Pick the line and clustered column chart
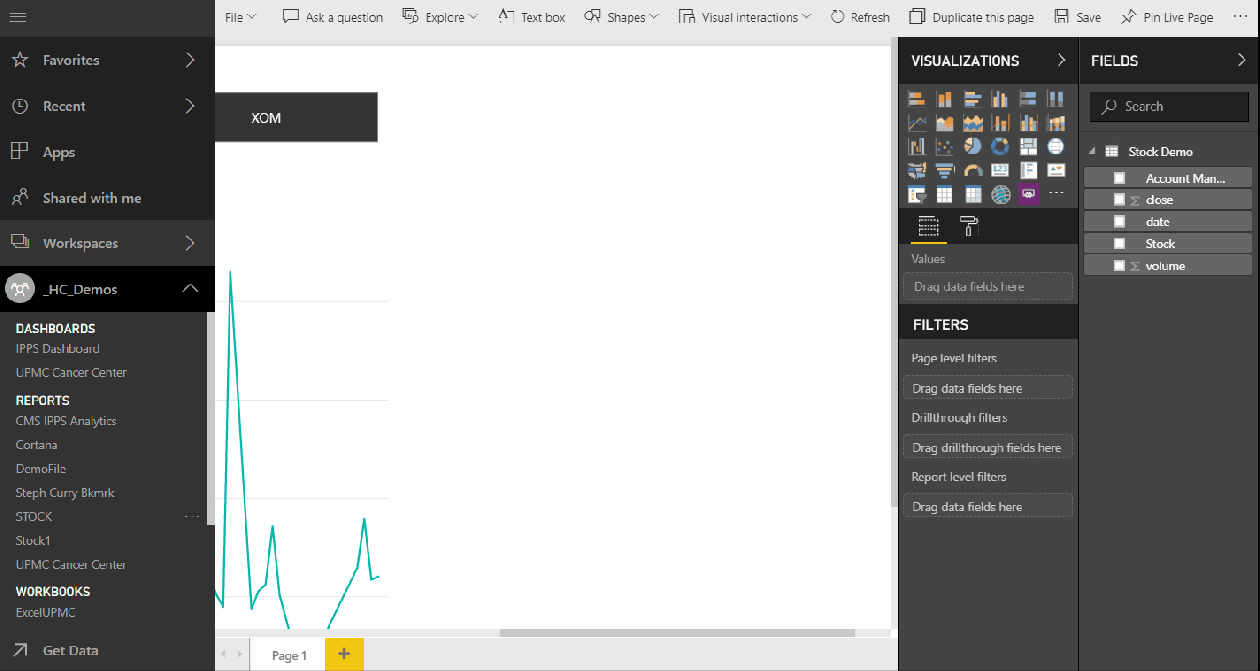The width and height of the screenshot is (1260, 671). point(1028,122)
